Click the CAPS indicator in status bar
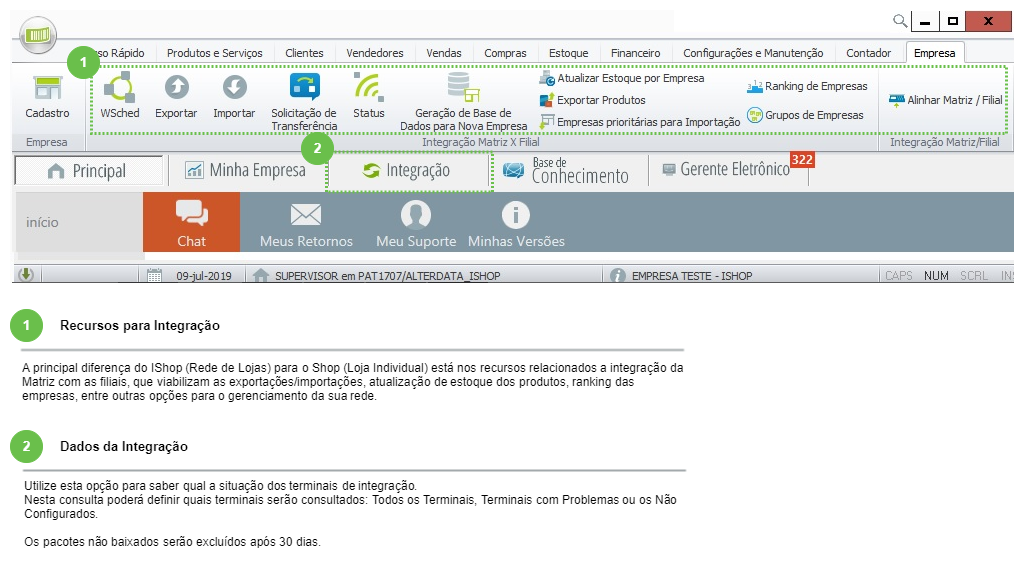This screenshot has height=569, width=1034. point(899,276)
